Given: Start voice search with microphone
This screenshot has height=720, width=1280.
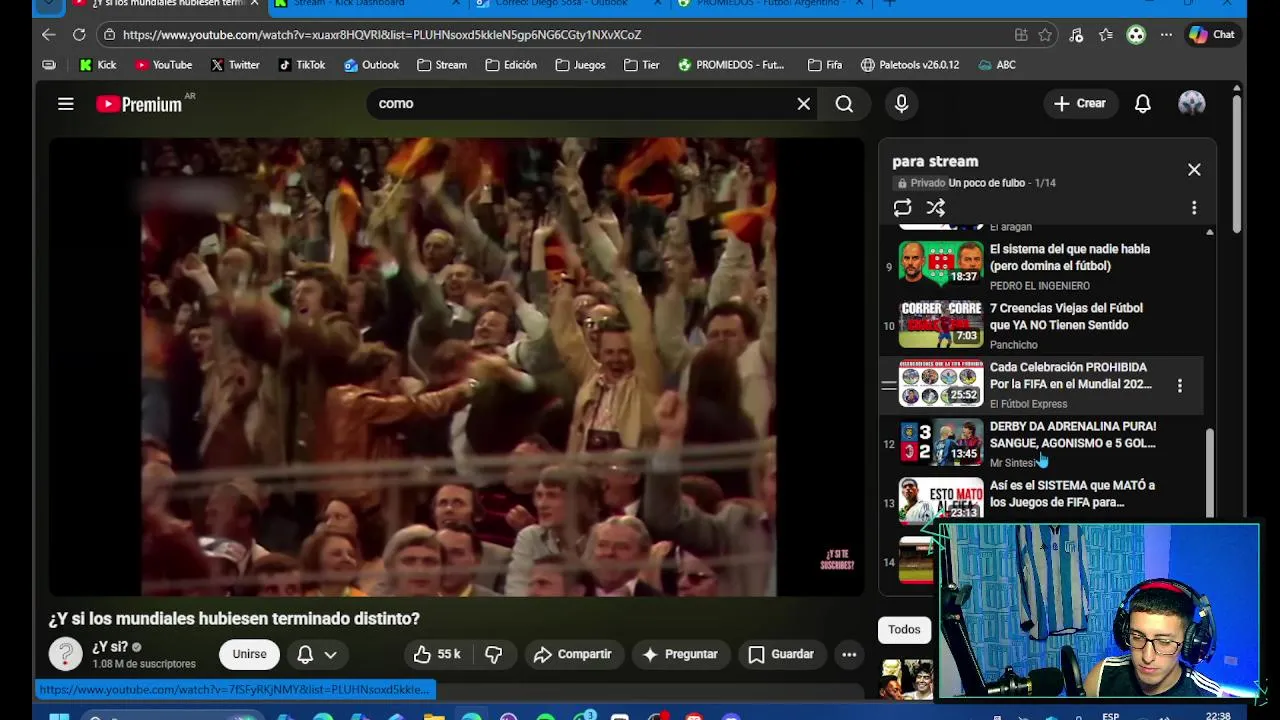Looking at the screenshot, I should (x=902, y=104).
